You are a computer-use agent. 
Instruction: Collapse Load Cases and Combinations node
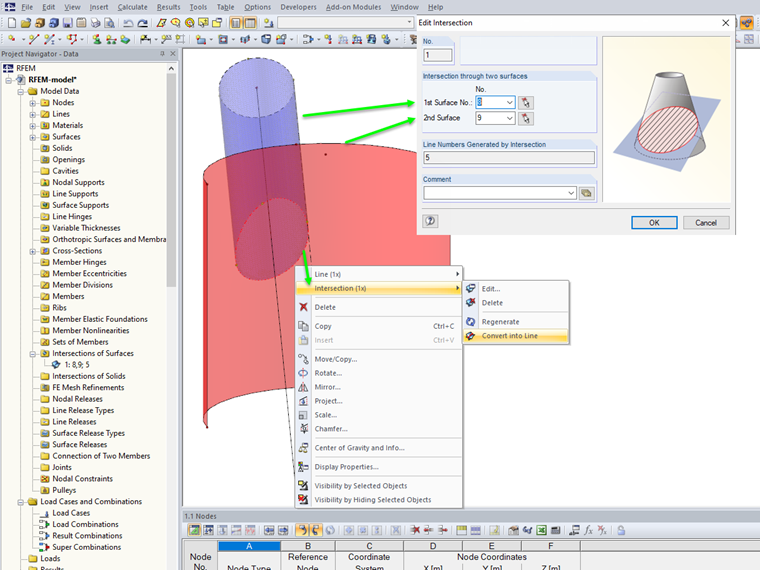(x=20, y=502)
